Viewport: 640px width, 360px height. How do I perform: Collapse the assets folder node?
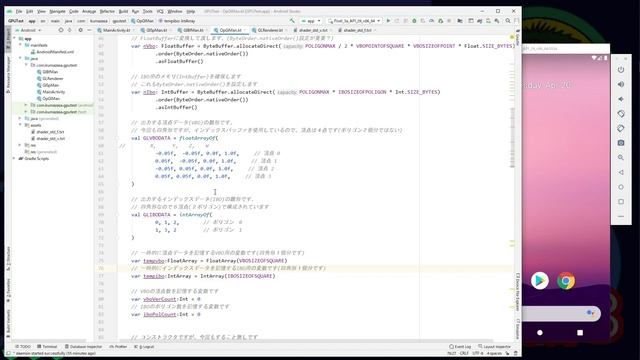(x=20, y=125)
